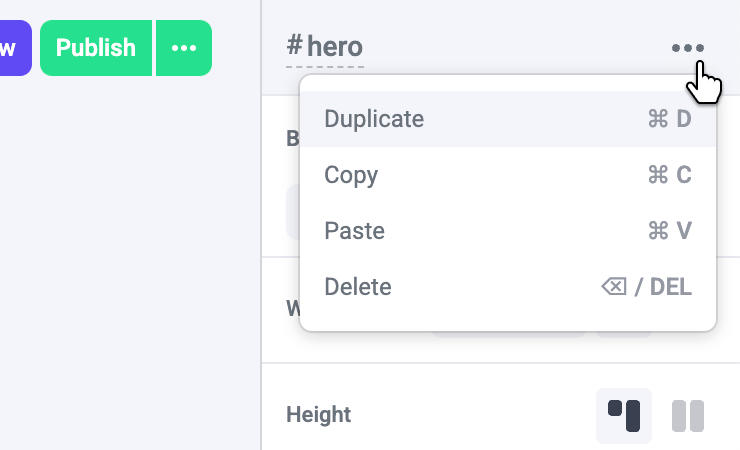Screen dimensions: 740x450
Task: Click the Height label
Action: click(318, 414)
